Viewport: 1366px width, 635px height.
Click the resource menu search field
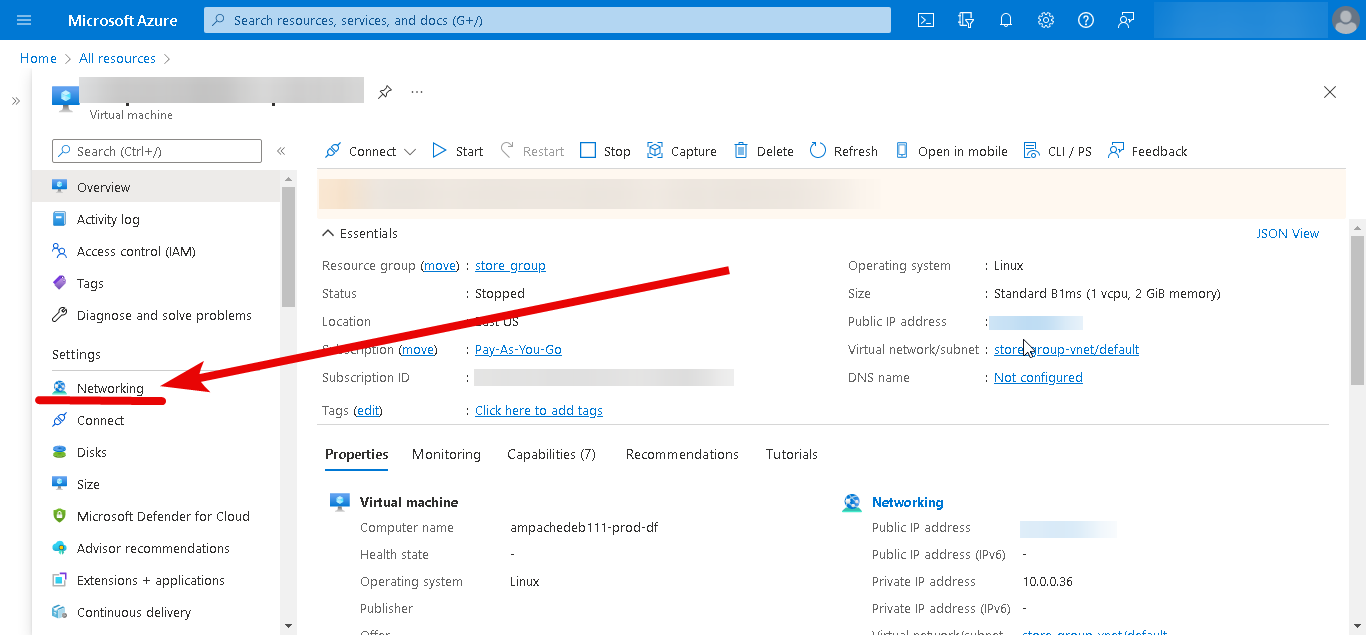(157, 151)
